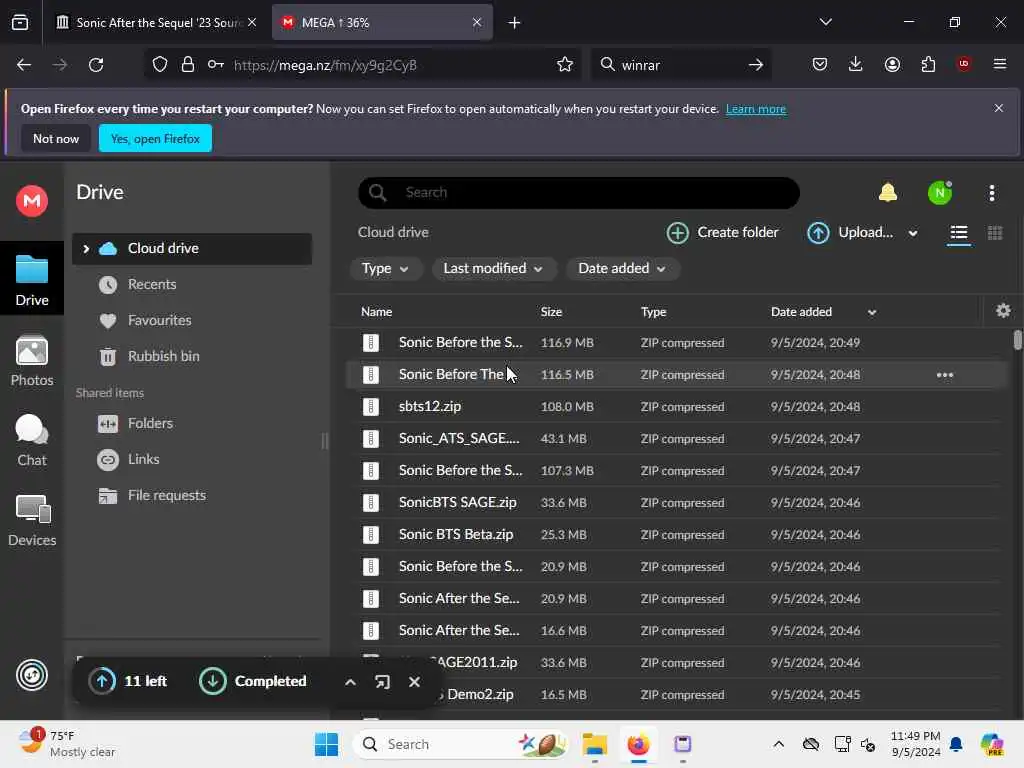Screen dimensions: 1024x768
Task: Open the three-dot menu beside avatar
Action: pyautogui.click(x=991, y=193)
